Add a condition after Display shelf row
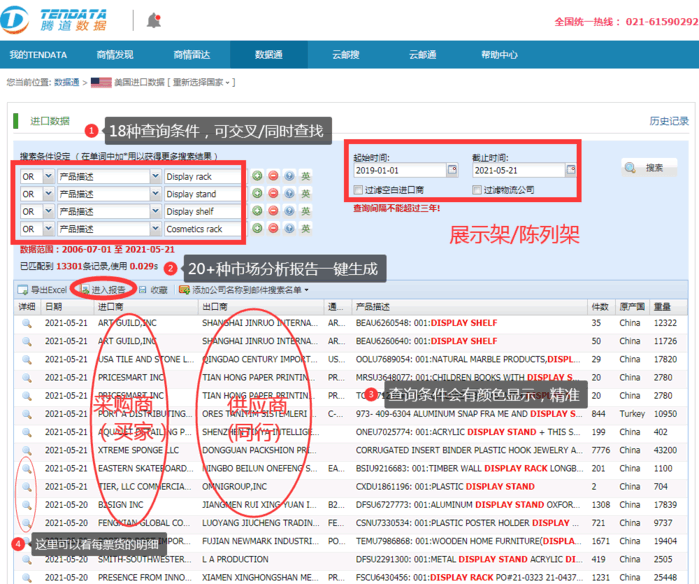699x584 pixels. (257, 211)
